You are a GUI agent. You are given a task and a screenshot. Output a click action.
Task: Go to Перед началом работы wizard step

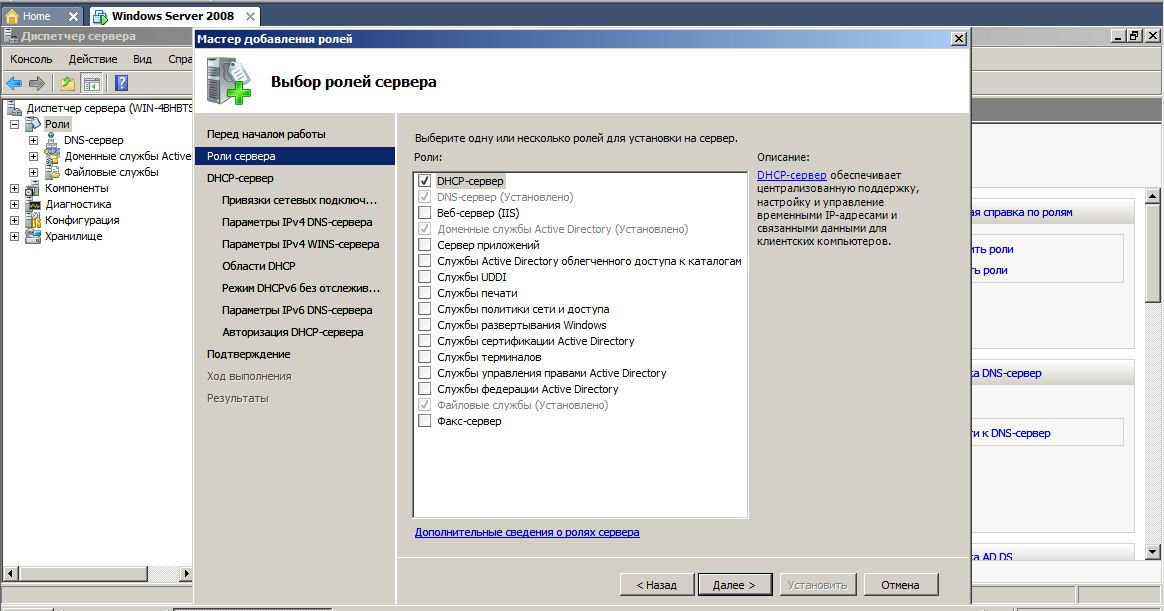(266, 134)
